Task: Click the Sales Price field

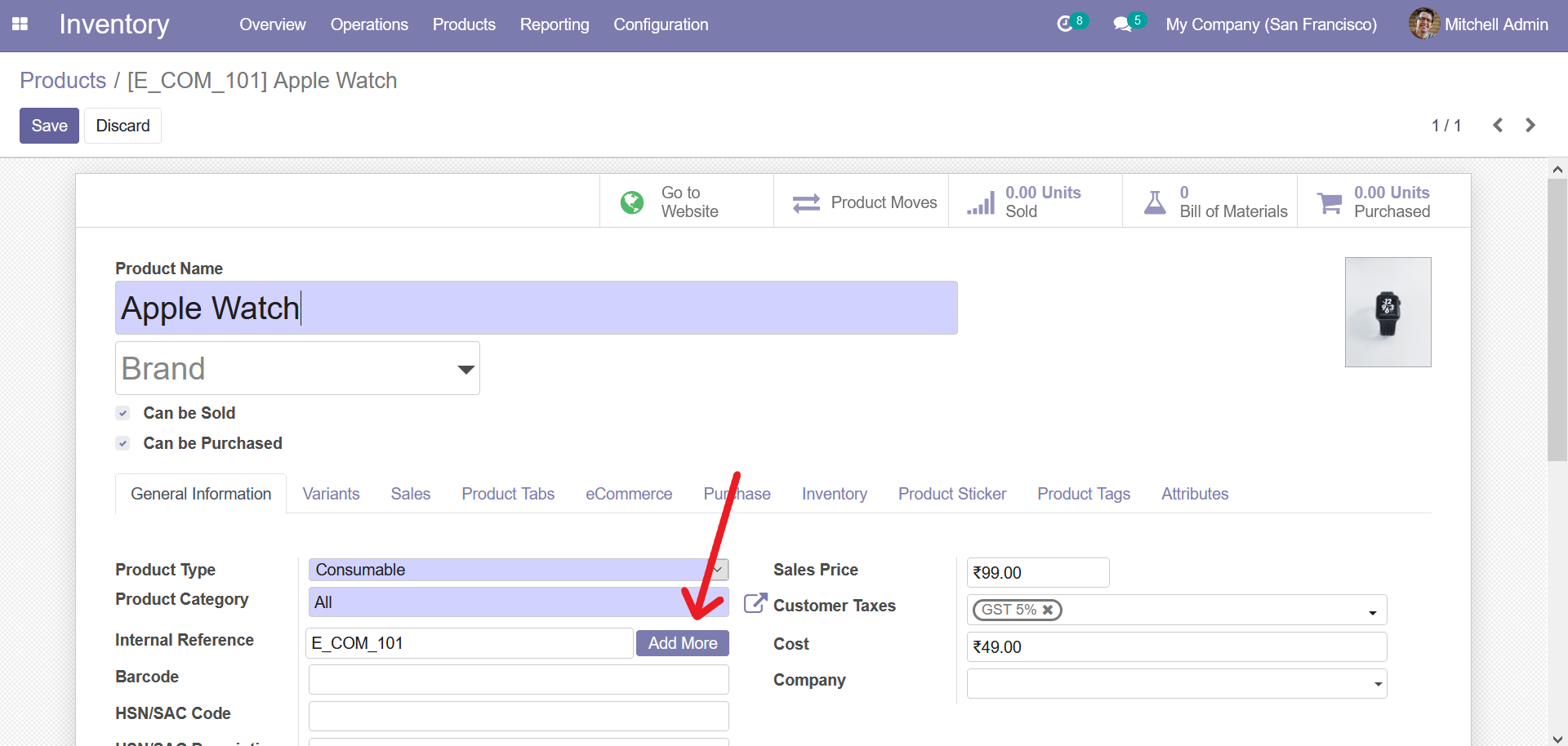Action: coord(1038,573)
